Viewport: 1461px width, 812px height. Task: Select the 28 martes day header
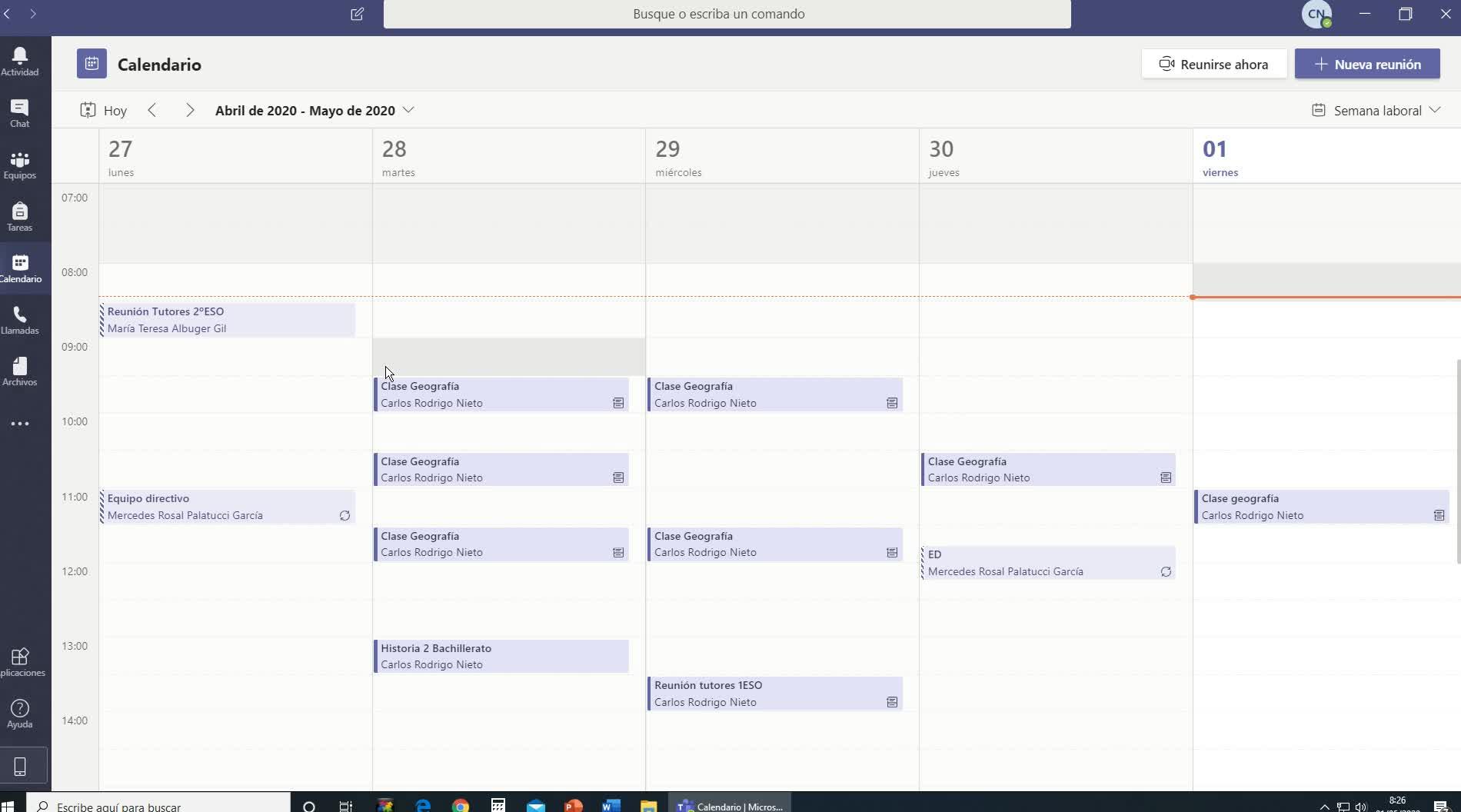509,157
